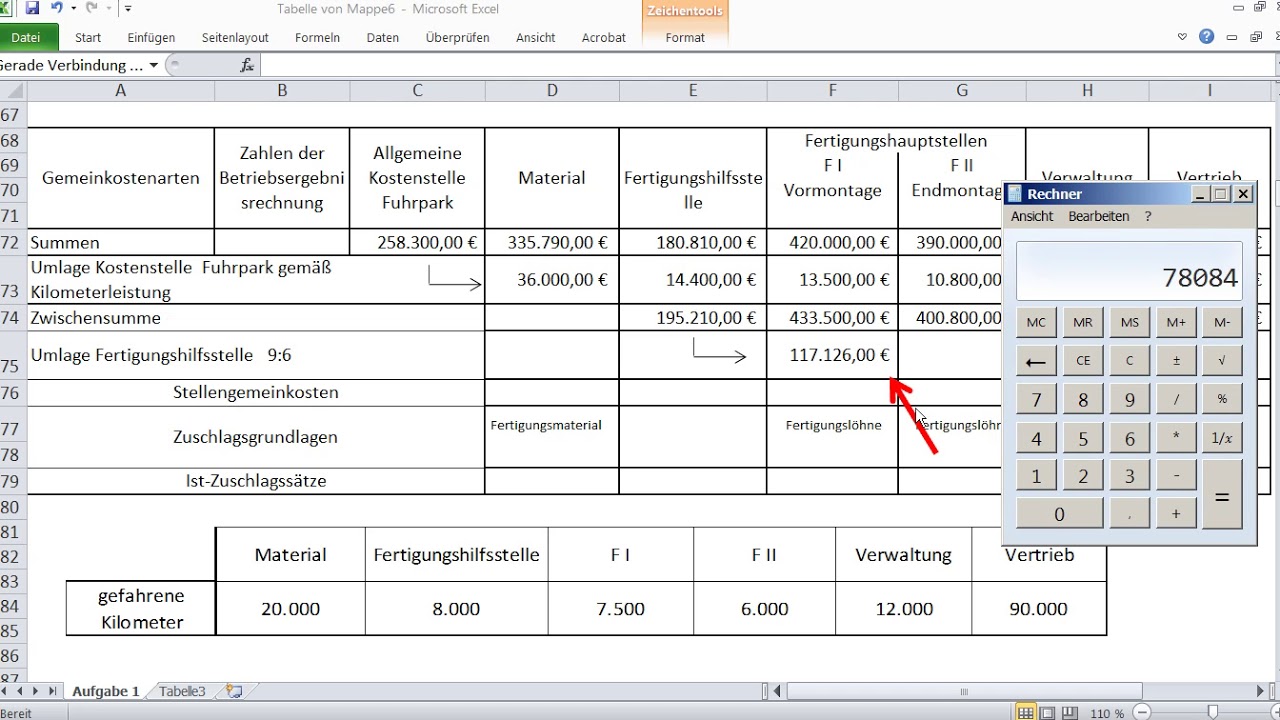Switch to Normal view in status bar
Screen dimensions: 1280x720
click(x=1025, y=713)
